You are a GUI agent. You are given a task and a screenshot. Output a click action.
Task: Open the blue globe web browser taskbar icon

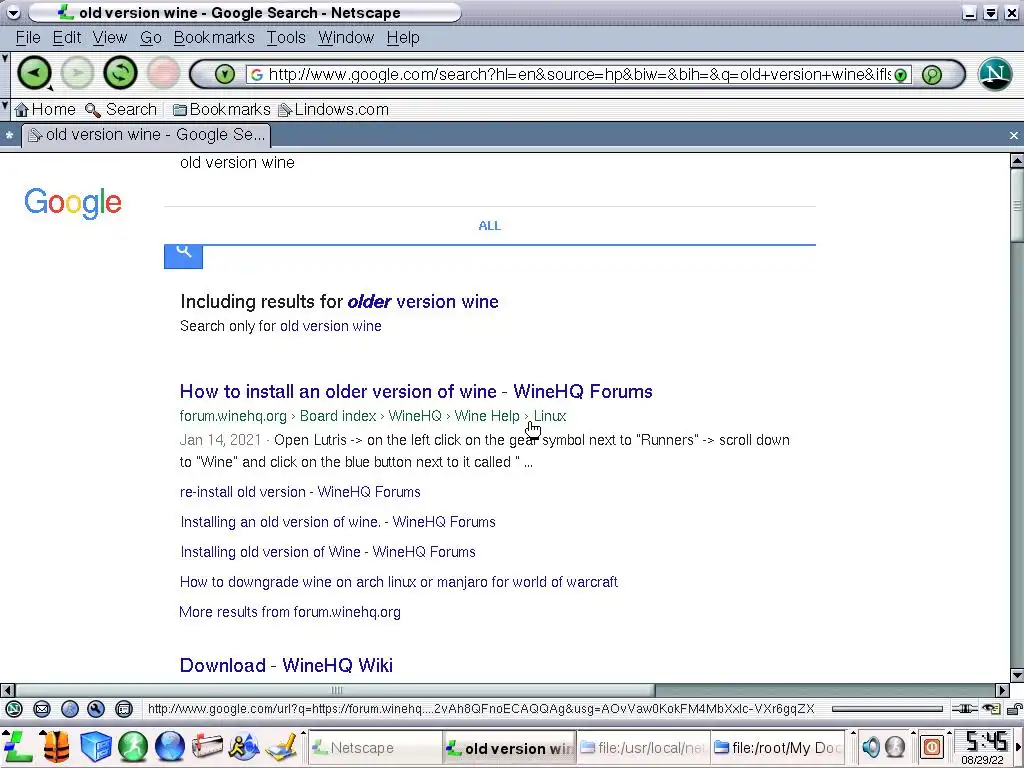click(170, 746)
